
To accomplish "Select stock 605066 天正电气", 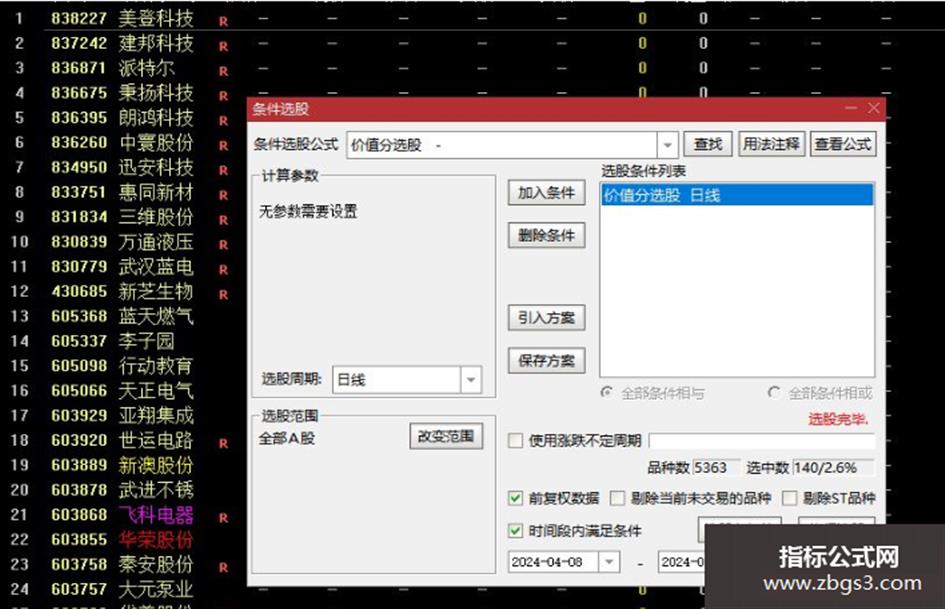I will click(x=122, y=391).
